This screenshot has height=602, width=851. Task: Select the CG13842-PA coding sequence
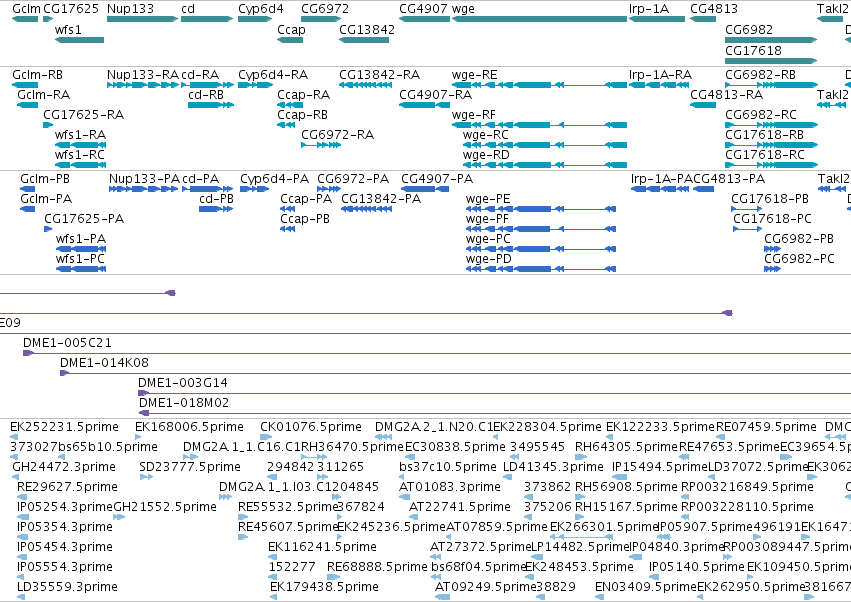click(x=367, y=209)
